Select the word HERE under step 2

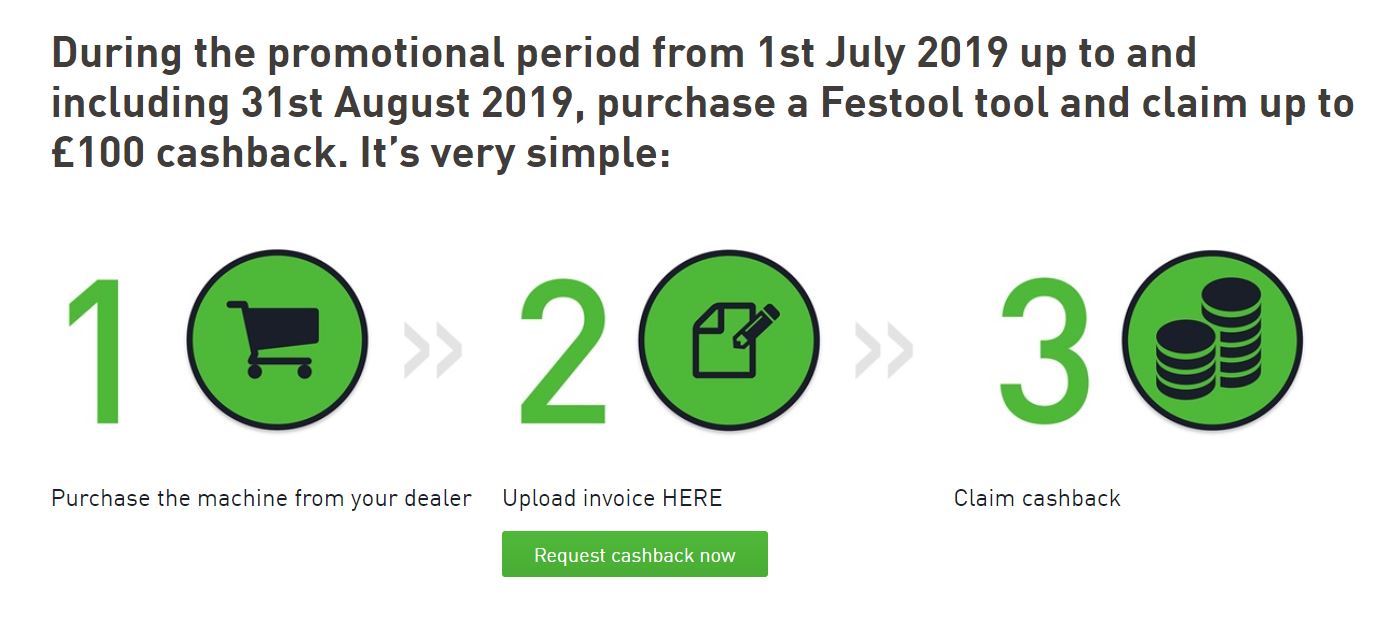click(691, 498)
